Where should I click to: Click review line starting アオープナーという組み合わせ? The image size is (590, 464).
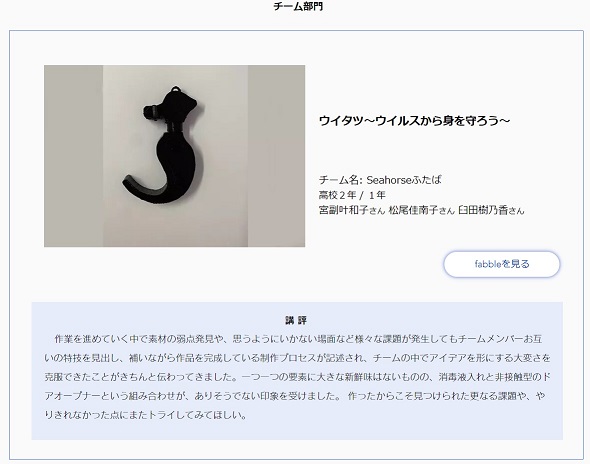point(295,396)
